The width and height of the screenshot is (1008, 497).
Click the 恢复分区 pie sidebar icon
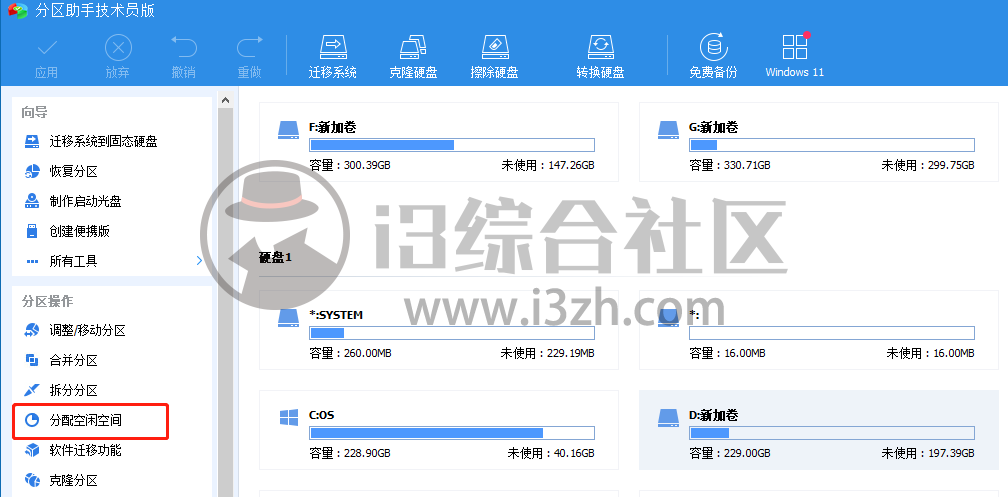pyautogui.click(x=32, y=172)
